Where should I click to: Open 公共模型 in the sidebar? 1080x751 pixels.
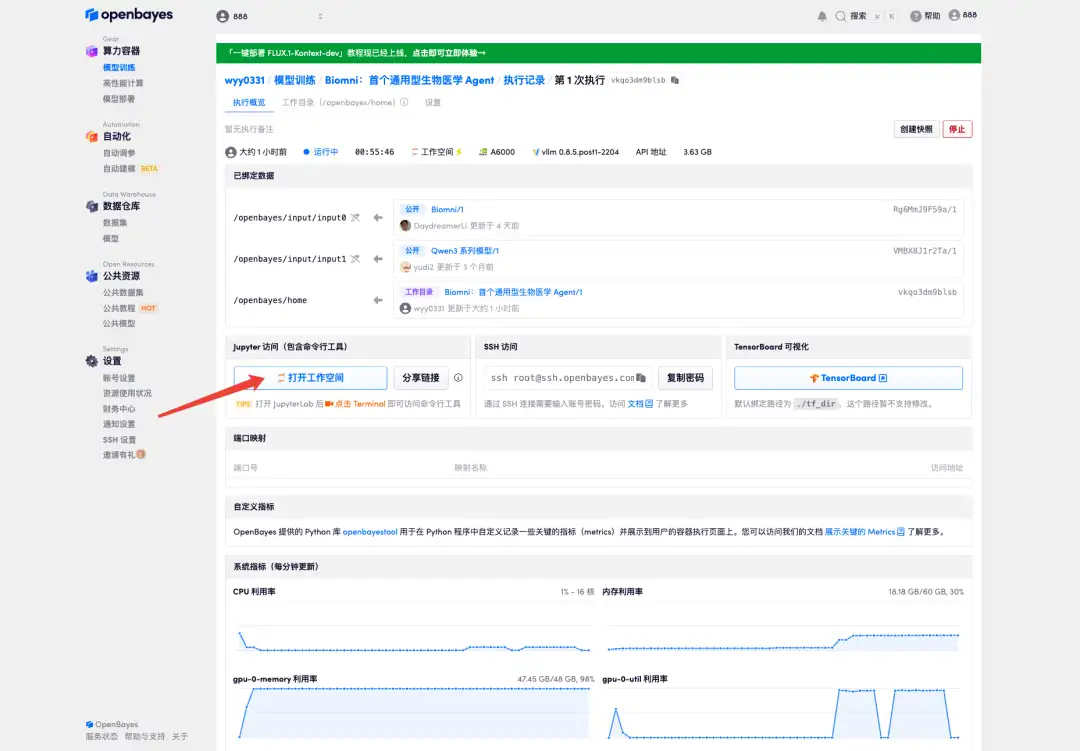[x=119, y=324]
